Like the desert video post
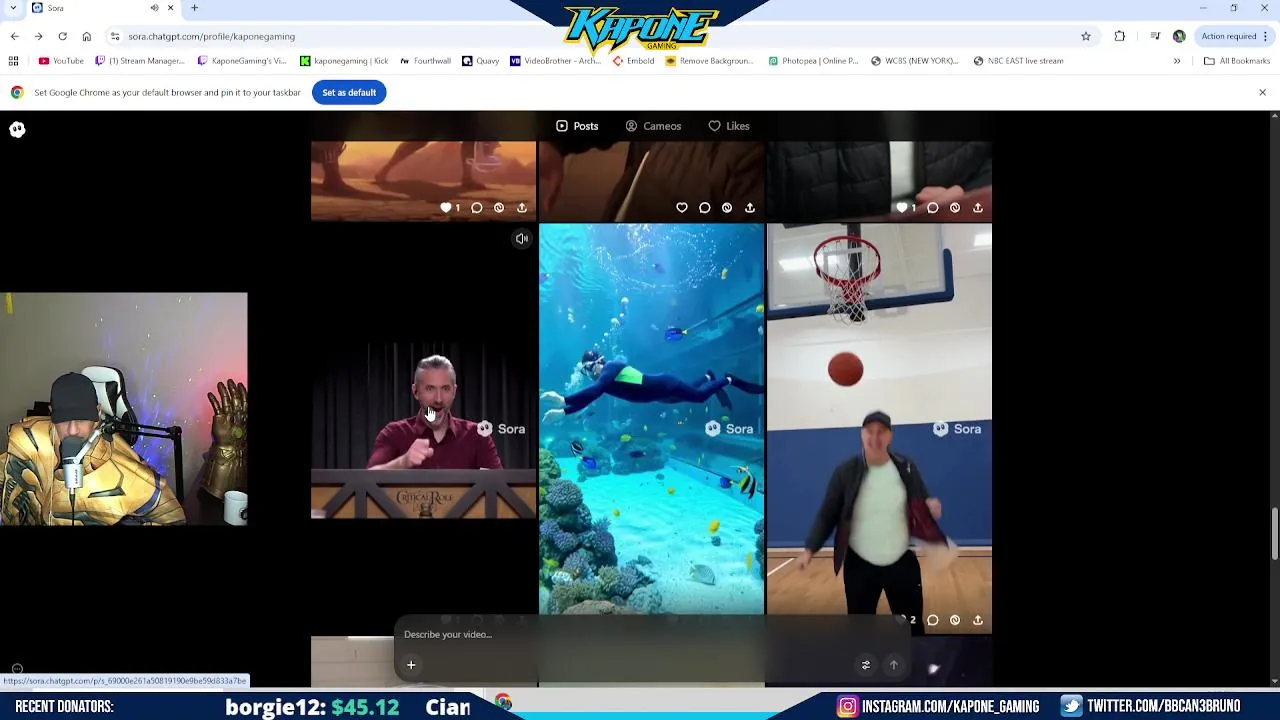1280x720 pixels. (x=446, y=208)
